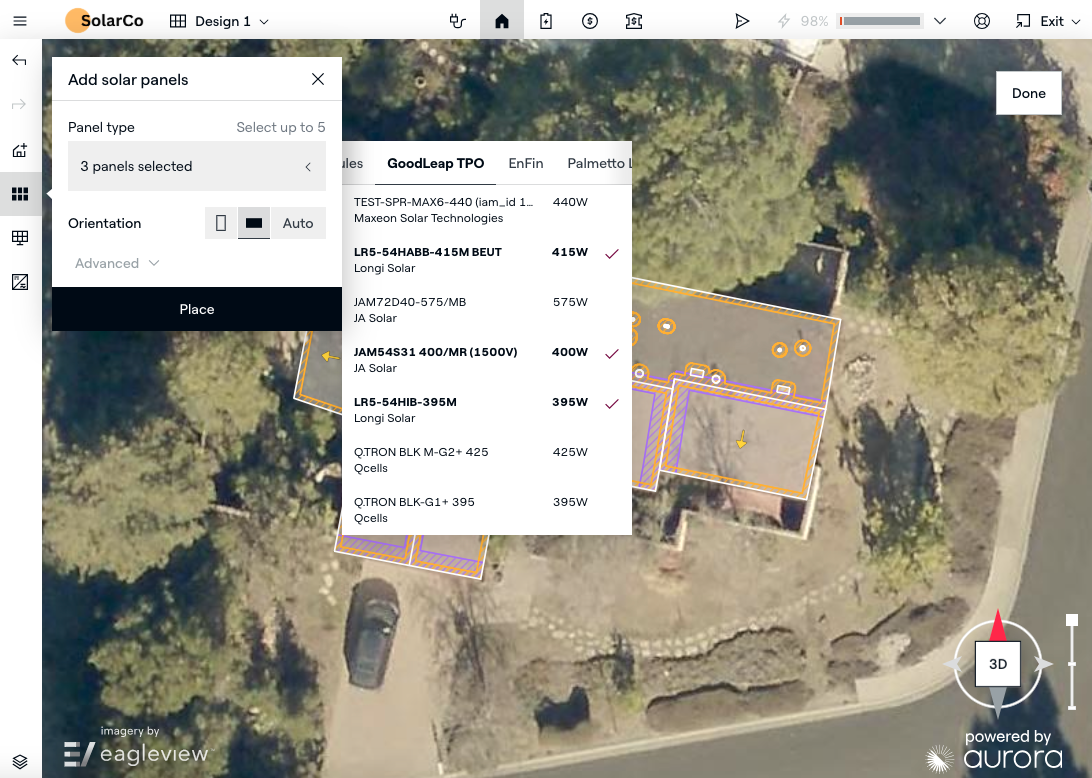Image resolution: width=1092 pixels, height=778 pixels.
Task: Open the Design 1 dropdown
Action: (x=220, y=21)
